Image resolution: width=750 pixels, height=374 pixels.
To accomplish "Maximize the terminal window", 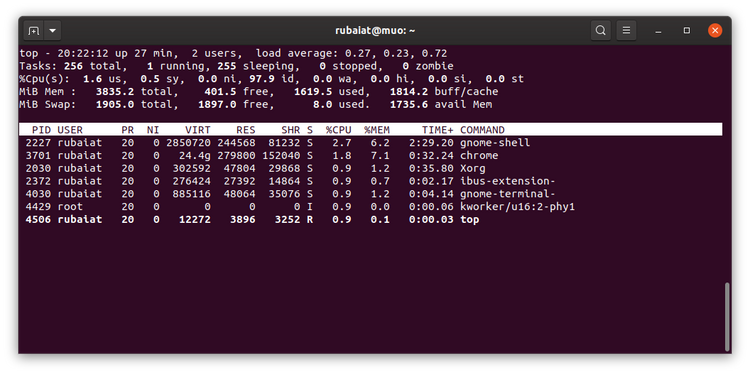I will coord(687,31).
